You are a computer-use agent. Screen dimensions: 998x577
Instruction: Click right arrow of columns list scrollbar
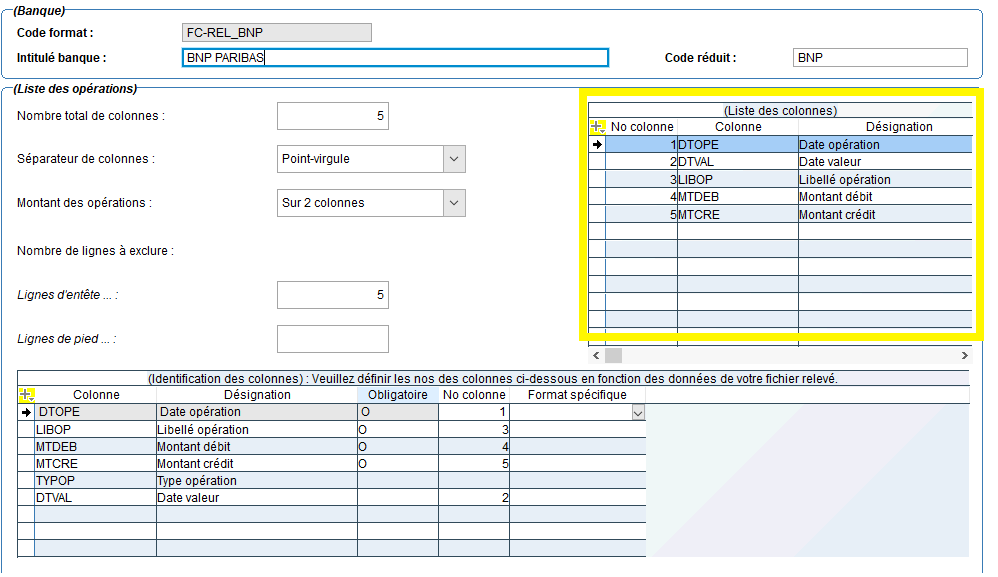[x=965, y=356]
